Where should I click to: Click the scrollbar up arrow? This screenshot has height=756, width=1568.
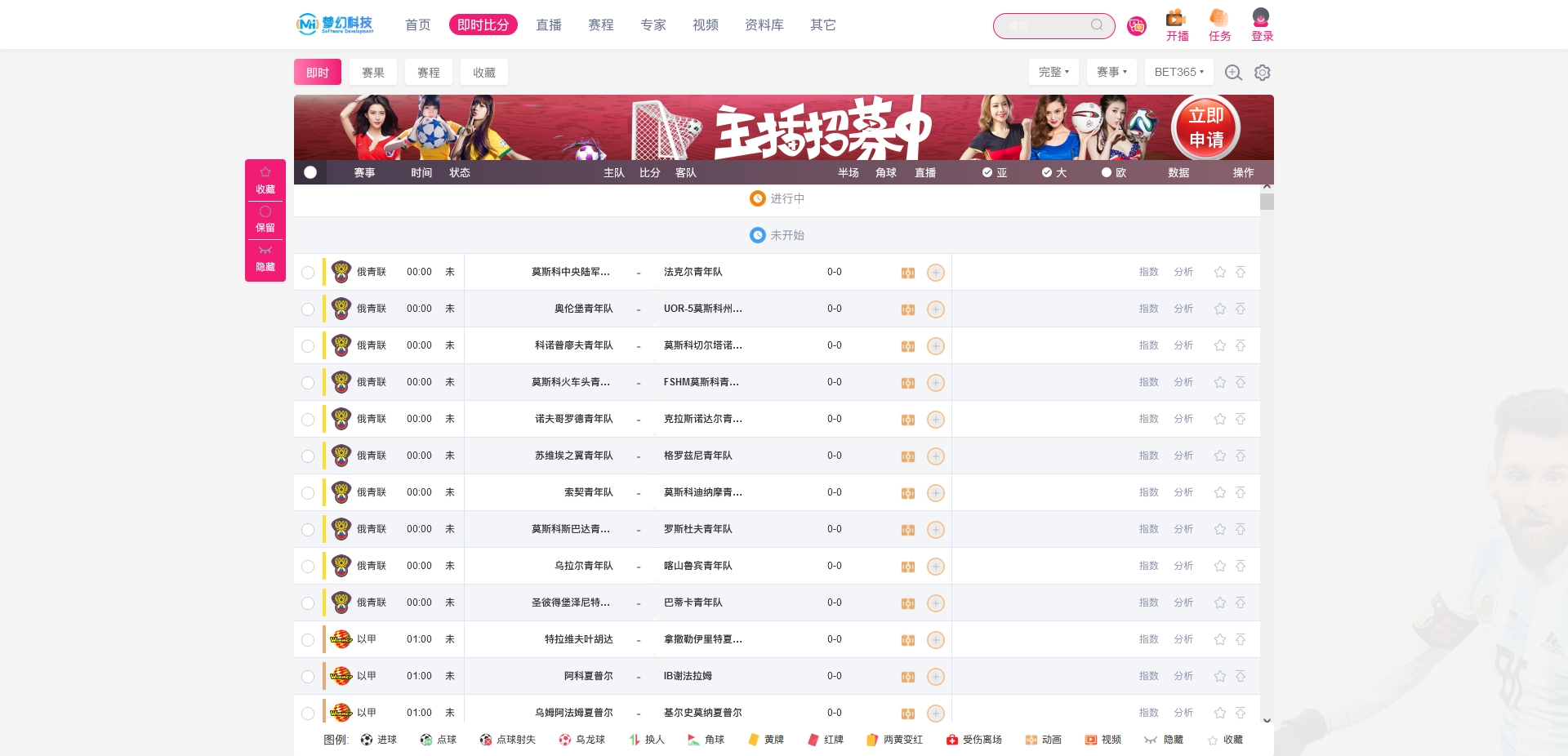1267,187
